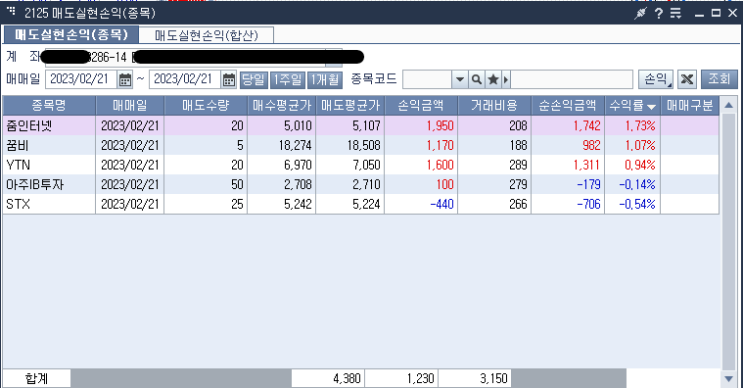Click the 1주일 period button

[x=287, y=79]
